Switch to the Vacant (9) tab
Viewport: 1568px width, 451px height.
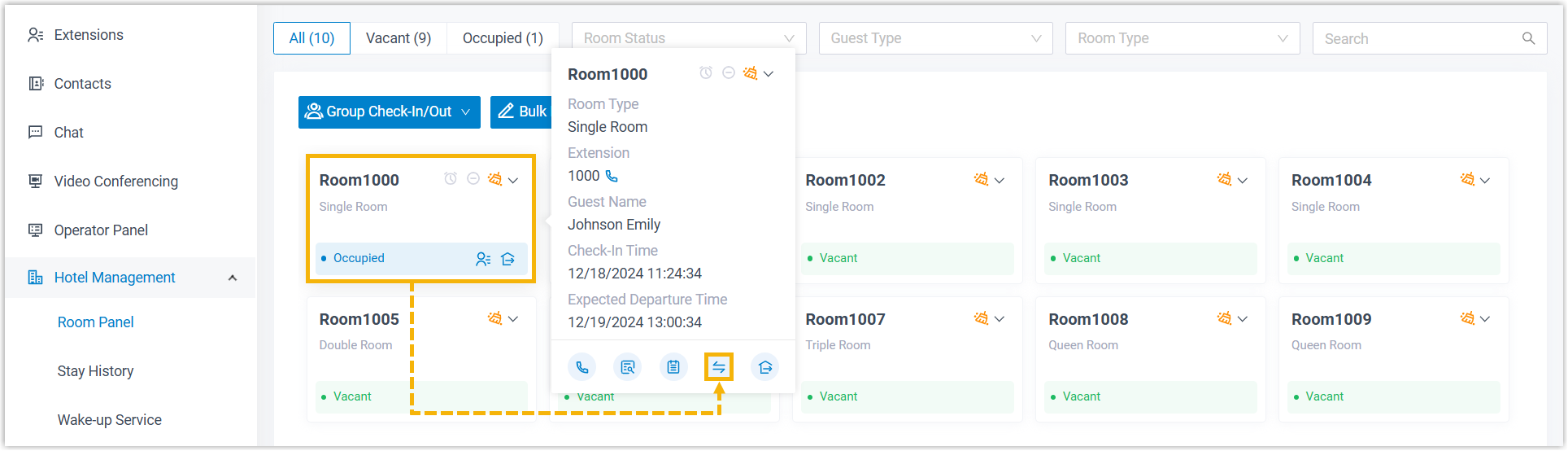point(399,38)
